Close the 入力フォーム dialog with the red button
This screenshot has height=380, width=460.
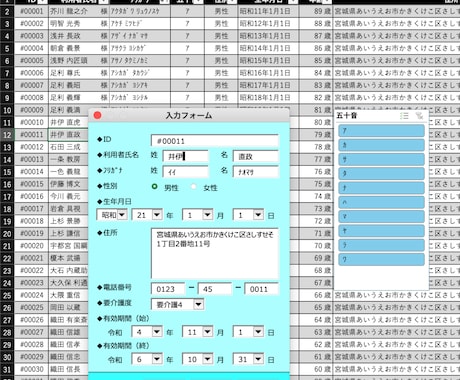point(97,115)
